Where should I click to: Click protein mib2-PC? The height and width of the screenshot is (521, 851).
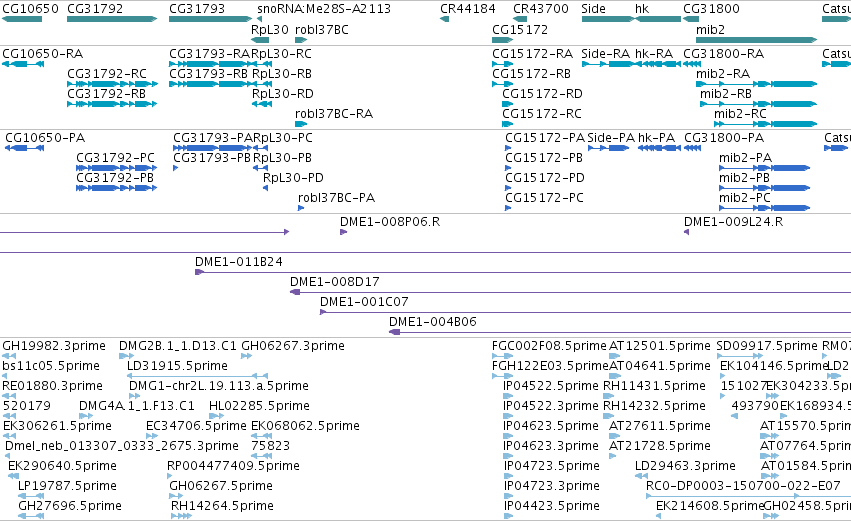pos(745,198)
